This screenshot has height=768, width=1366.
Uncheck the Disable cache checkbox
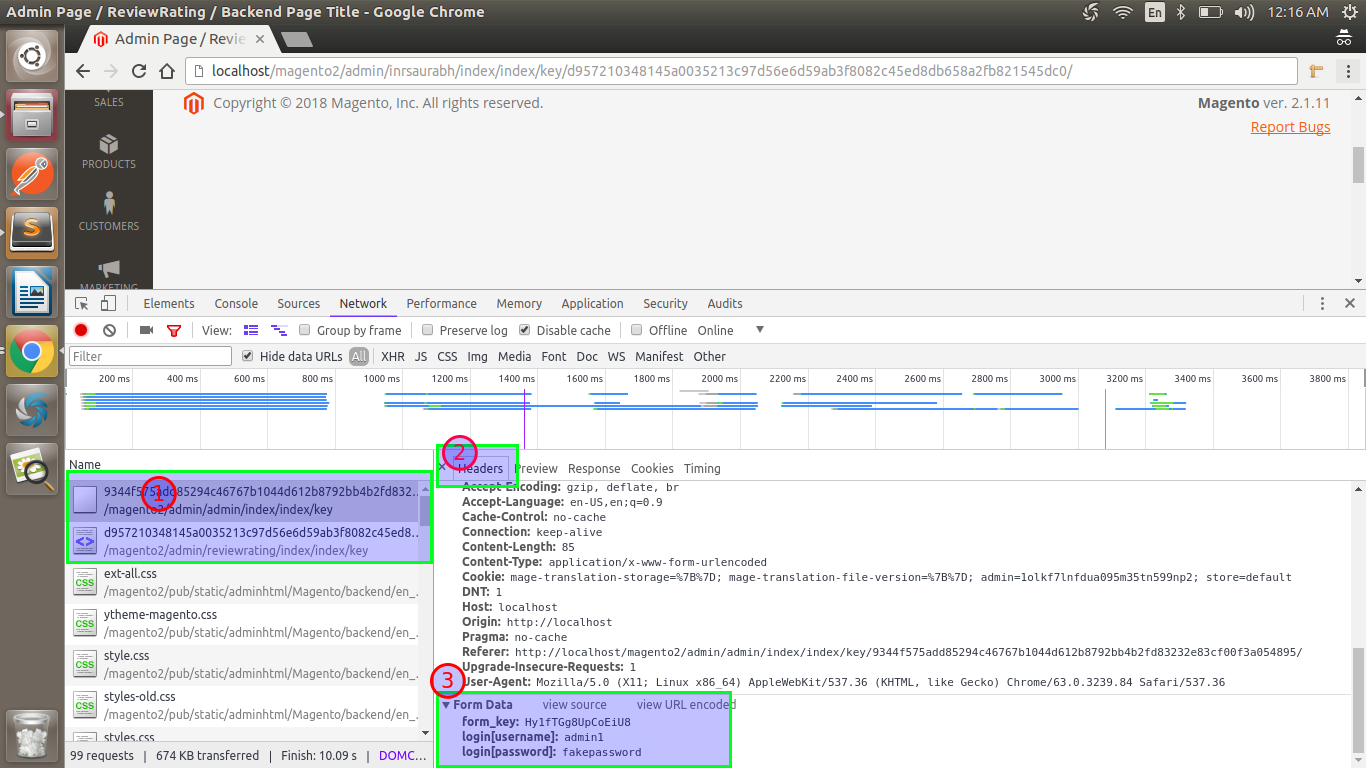tap(525, 330)
